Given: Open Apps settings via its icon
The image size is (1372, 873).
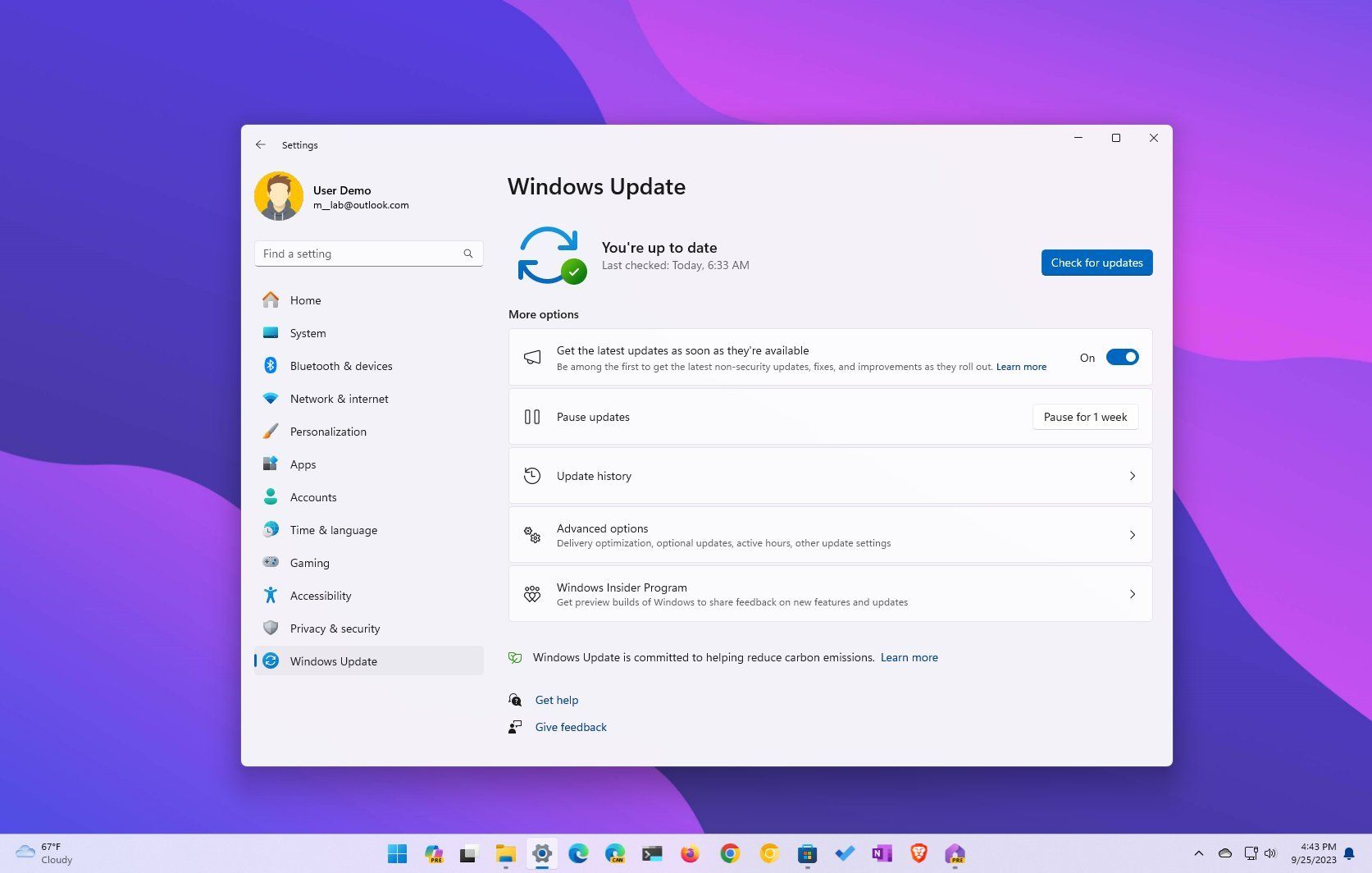Looking at the screenshot, I should (271, 464).
